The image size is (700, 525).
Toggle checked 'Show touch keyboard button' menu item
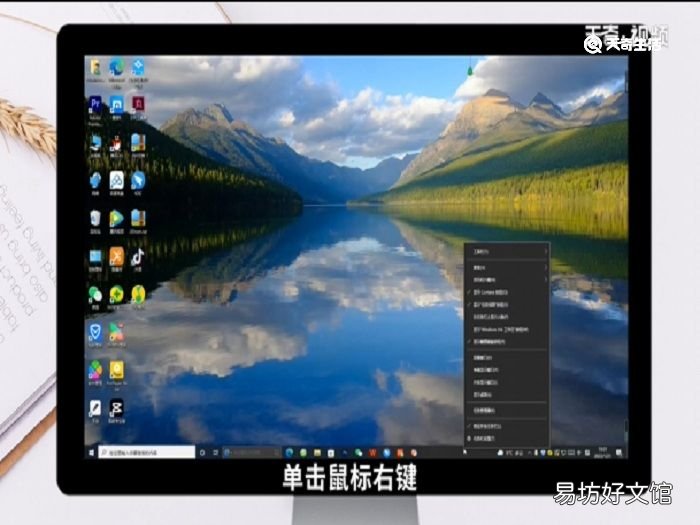point(506,342)
